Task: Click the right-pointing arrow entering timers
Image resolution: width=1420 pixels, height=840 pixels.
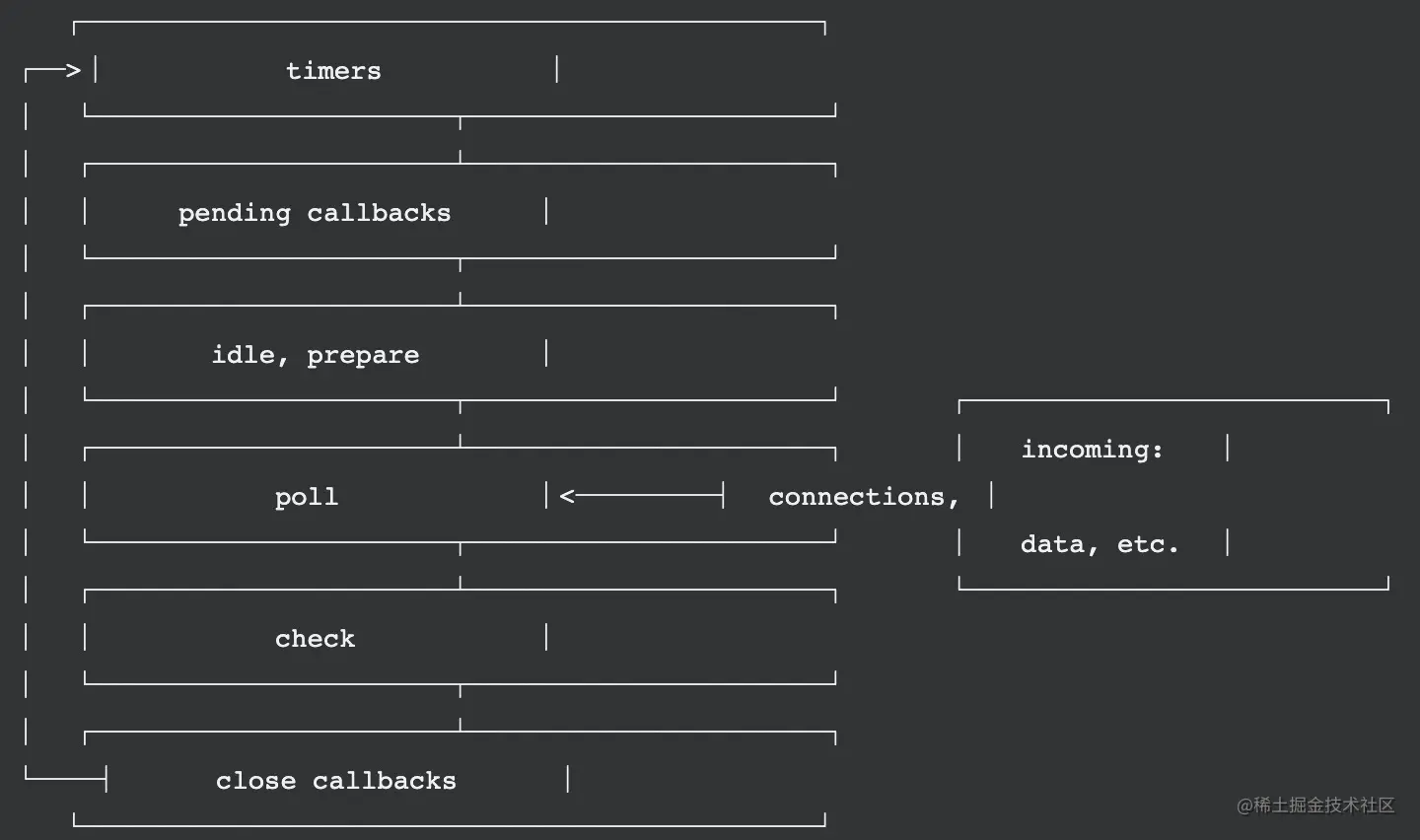Action: pos(69,70)
